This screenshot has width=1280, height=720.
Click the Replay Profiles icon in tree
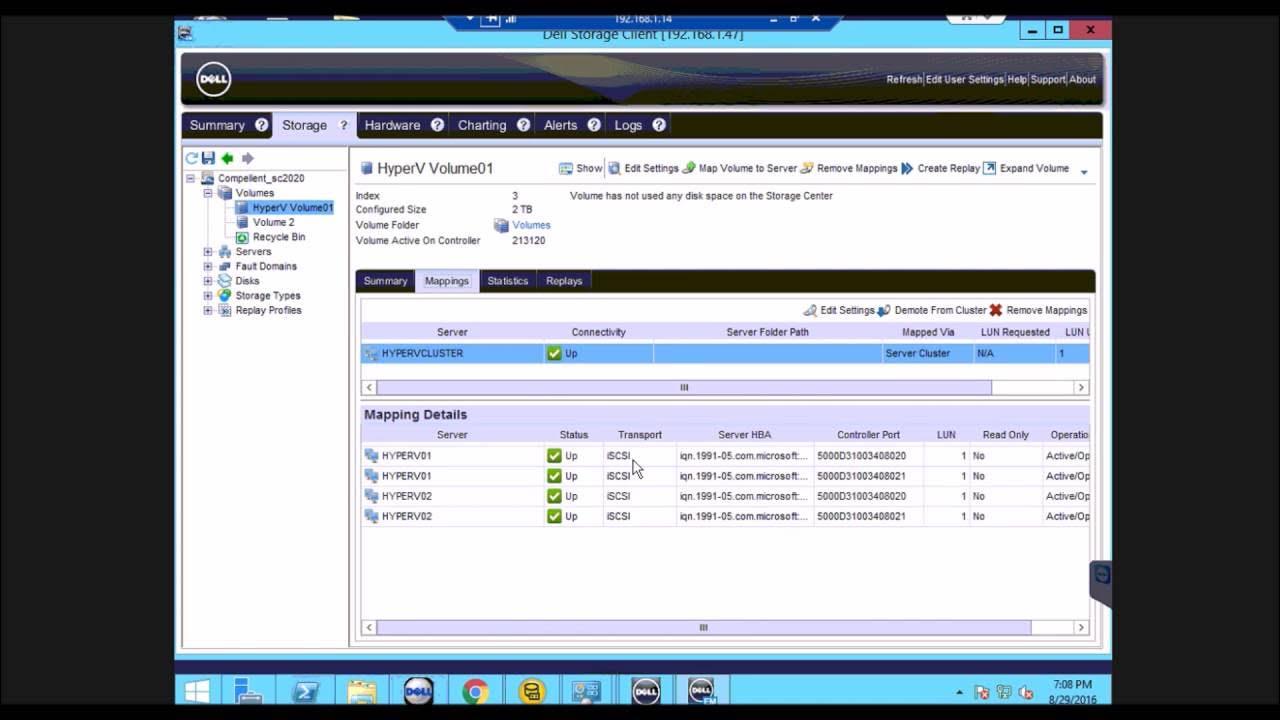point(225,310)
